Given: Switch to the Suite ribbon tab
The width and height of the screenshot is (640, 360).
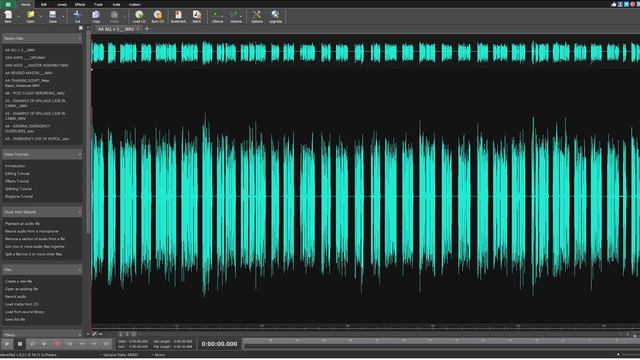Looking at the screenshot, I should [x=116, y=4].
